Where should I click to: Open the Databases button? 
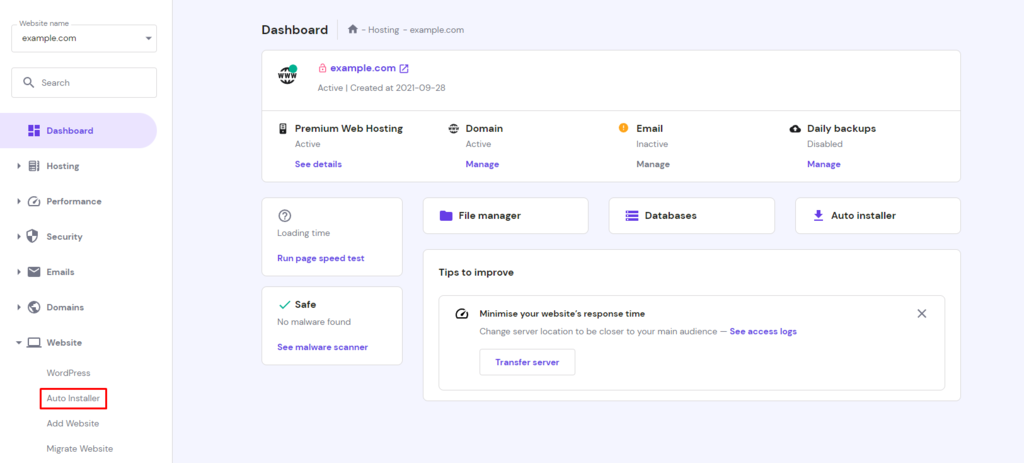[x=691, y=215]
